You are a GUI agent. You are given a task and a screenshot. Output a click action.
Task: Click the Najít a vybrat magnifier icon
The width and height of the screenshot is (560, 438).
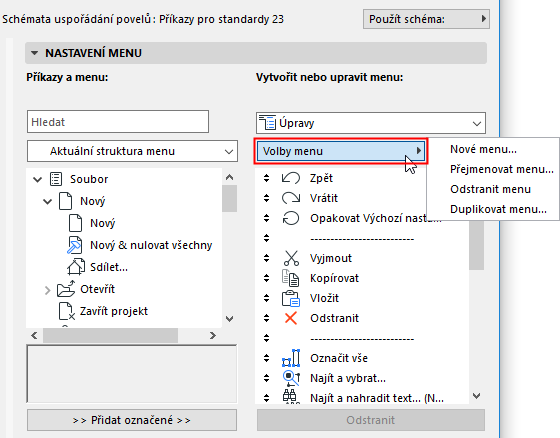tap(291, 378)
